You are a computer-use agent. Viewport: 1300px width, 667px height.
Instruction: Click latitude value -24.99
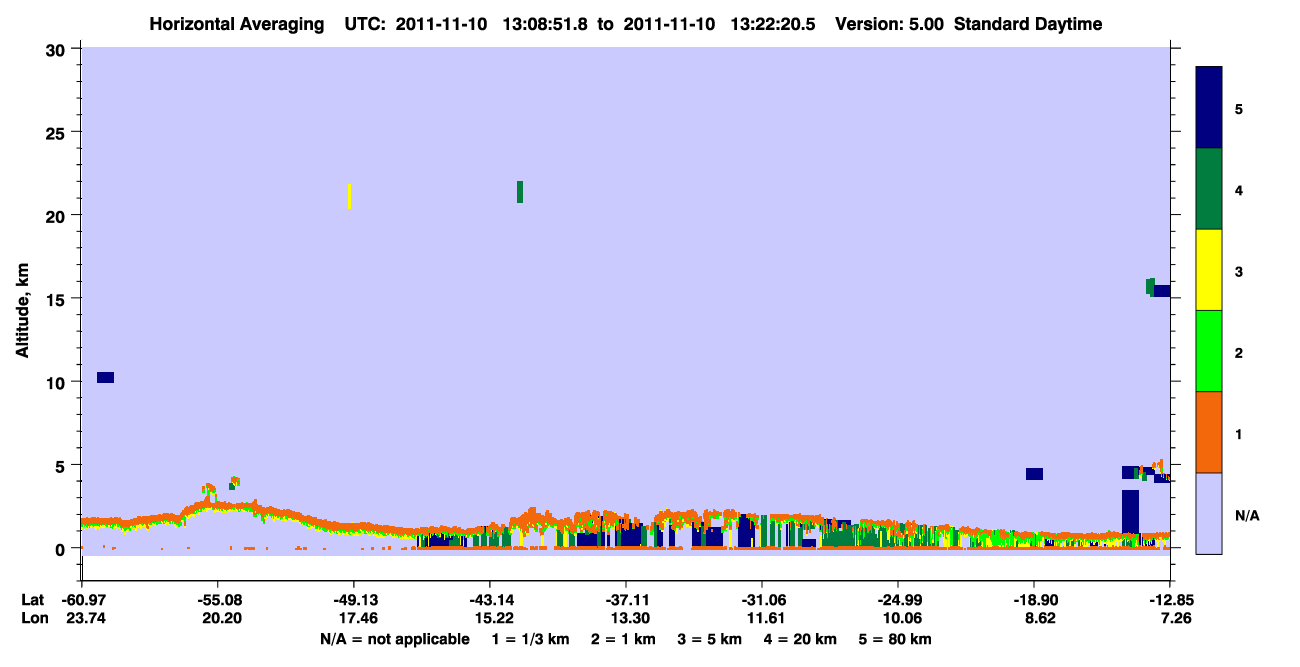(x=898, y=599)
